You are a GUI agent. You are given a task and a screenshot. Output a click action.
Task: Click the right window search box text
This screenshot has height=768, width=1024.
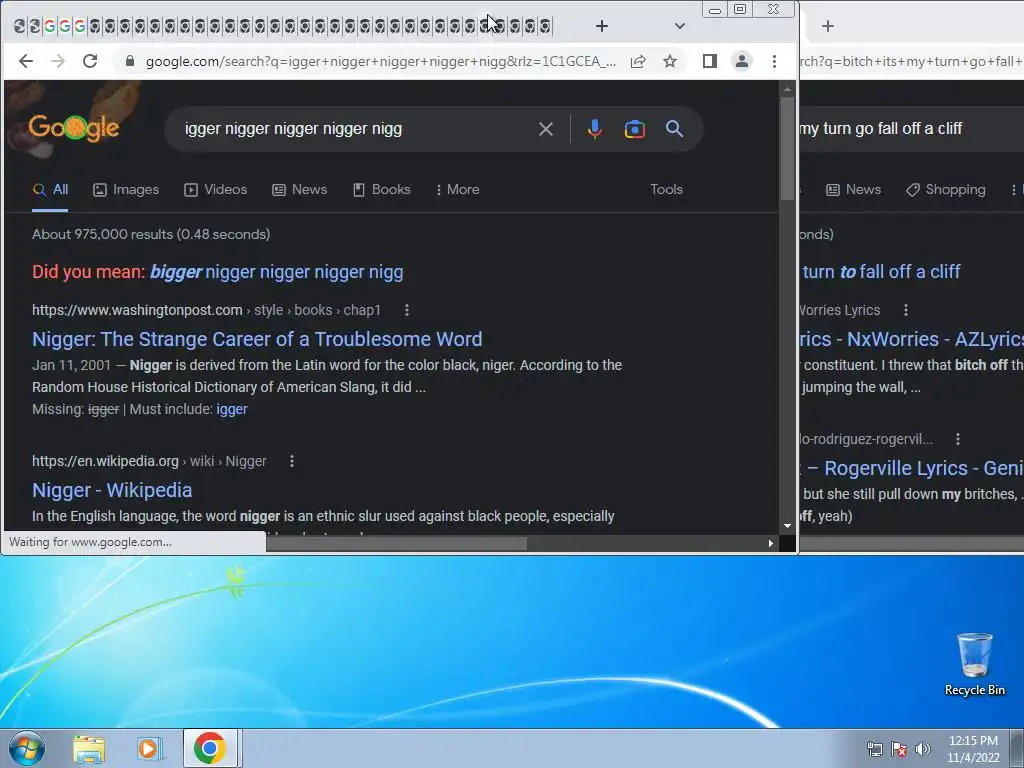click(x=881, y=129)
